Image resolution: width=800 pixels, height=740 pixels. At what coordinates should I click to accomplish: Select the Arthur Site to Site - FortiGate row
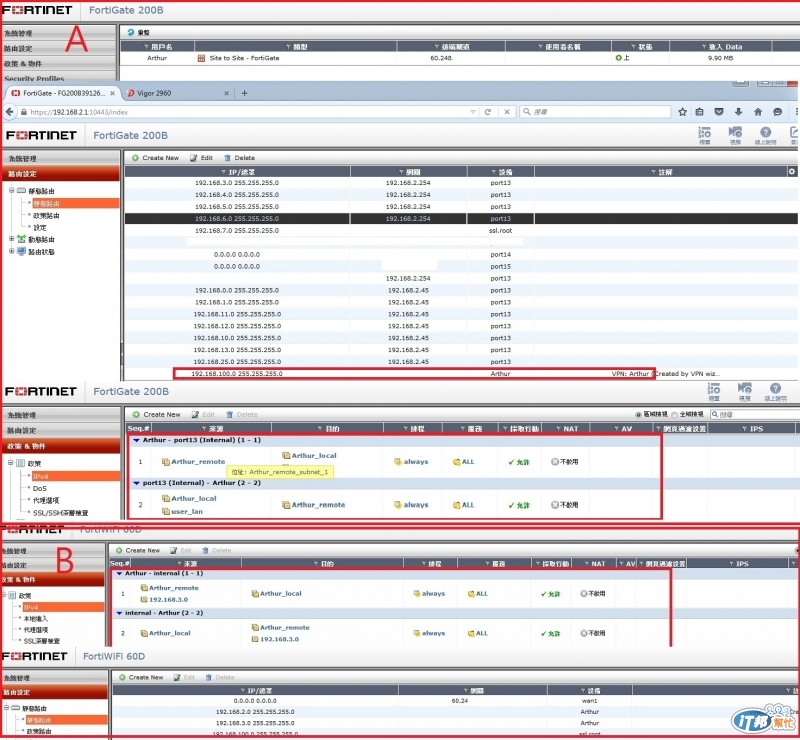[x=459, y=58]
